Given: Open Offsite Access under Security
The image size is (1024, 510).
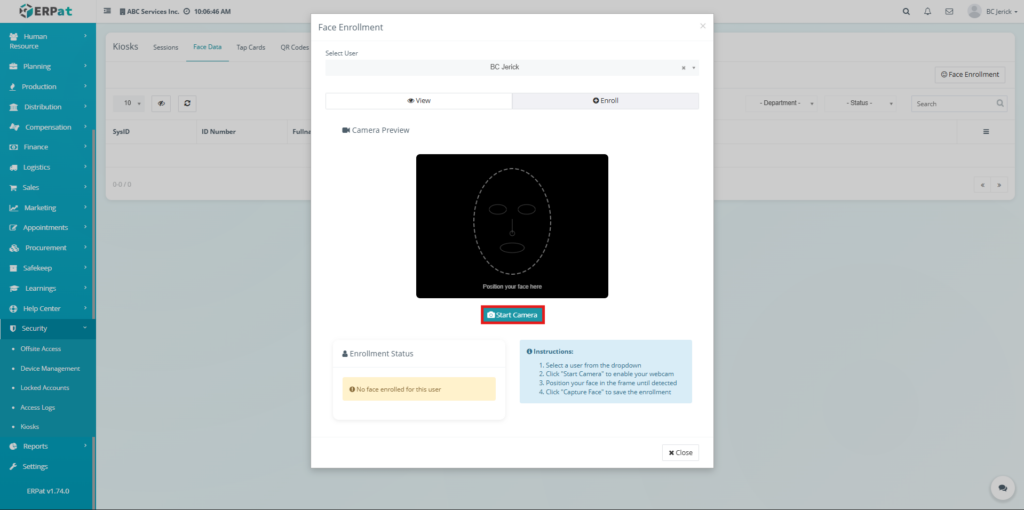Looking at the screenshot, I should pyautogui.click(x=40, y=349).
